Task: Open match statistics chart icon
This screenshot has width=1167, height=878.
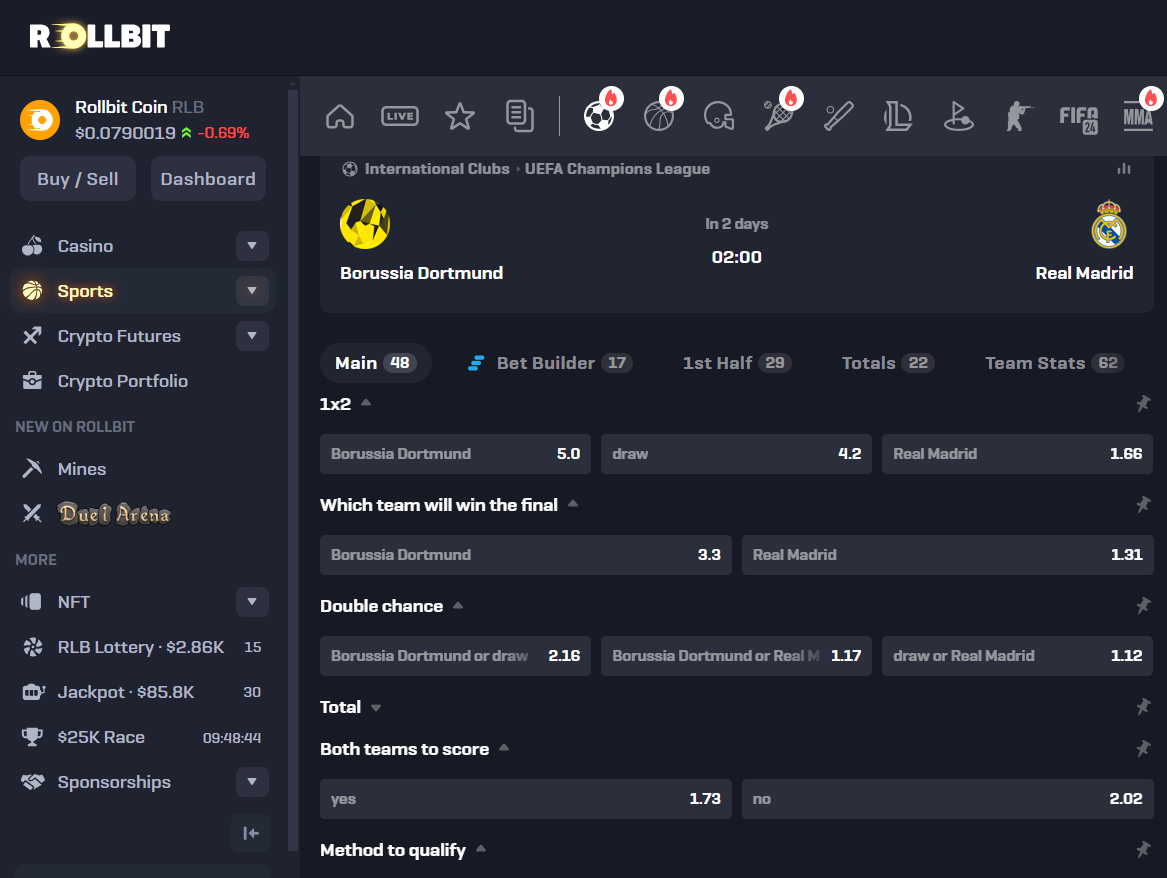Action: coord(1124,169)
